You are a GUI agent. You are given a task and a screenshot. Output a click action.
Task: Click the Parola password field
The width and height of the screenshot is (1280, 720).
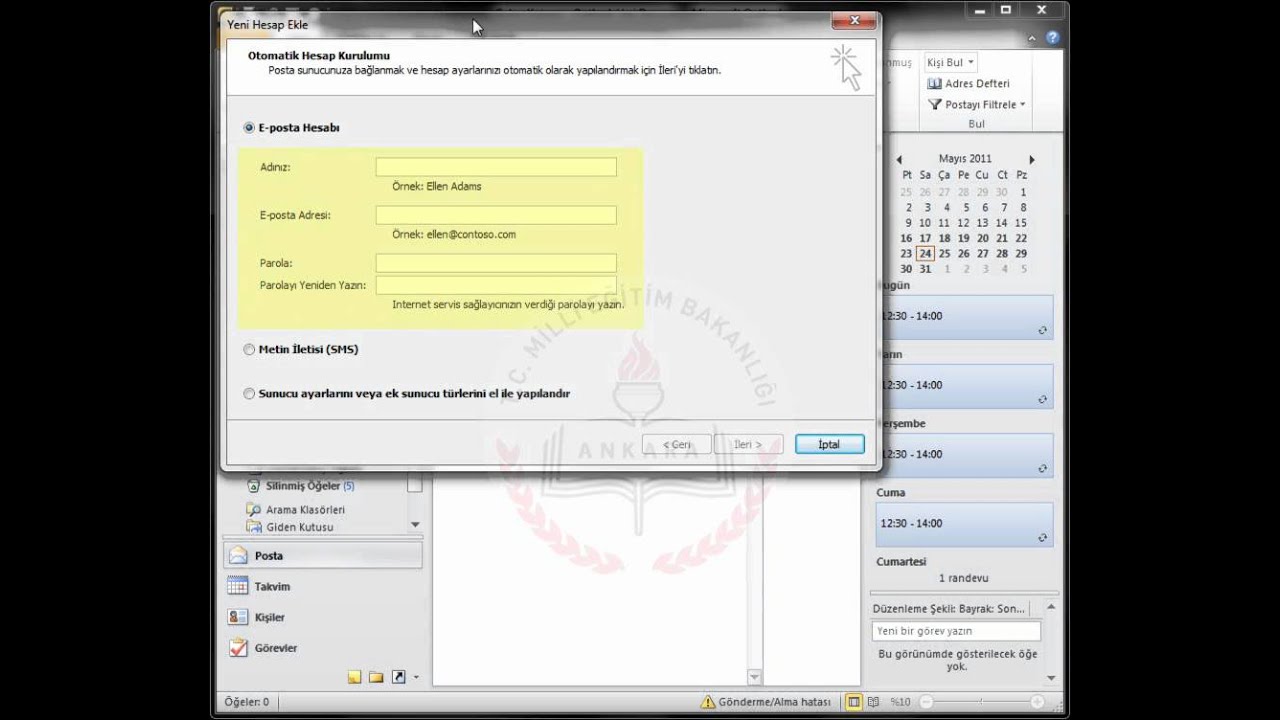point(496,263)
